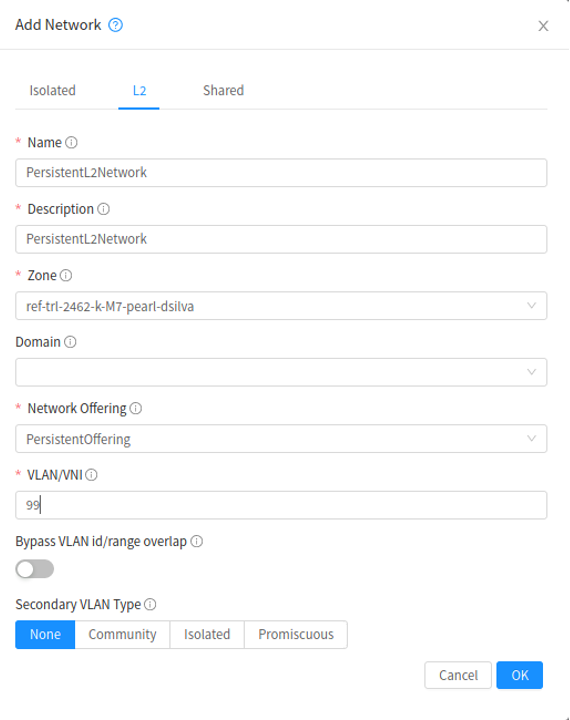Click the VLAN/VNI info icon
The image size is (570, 720).
pyautogui.click(x=91, y=474)
